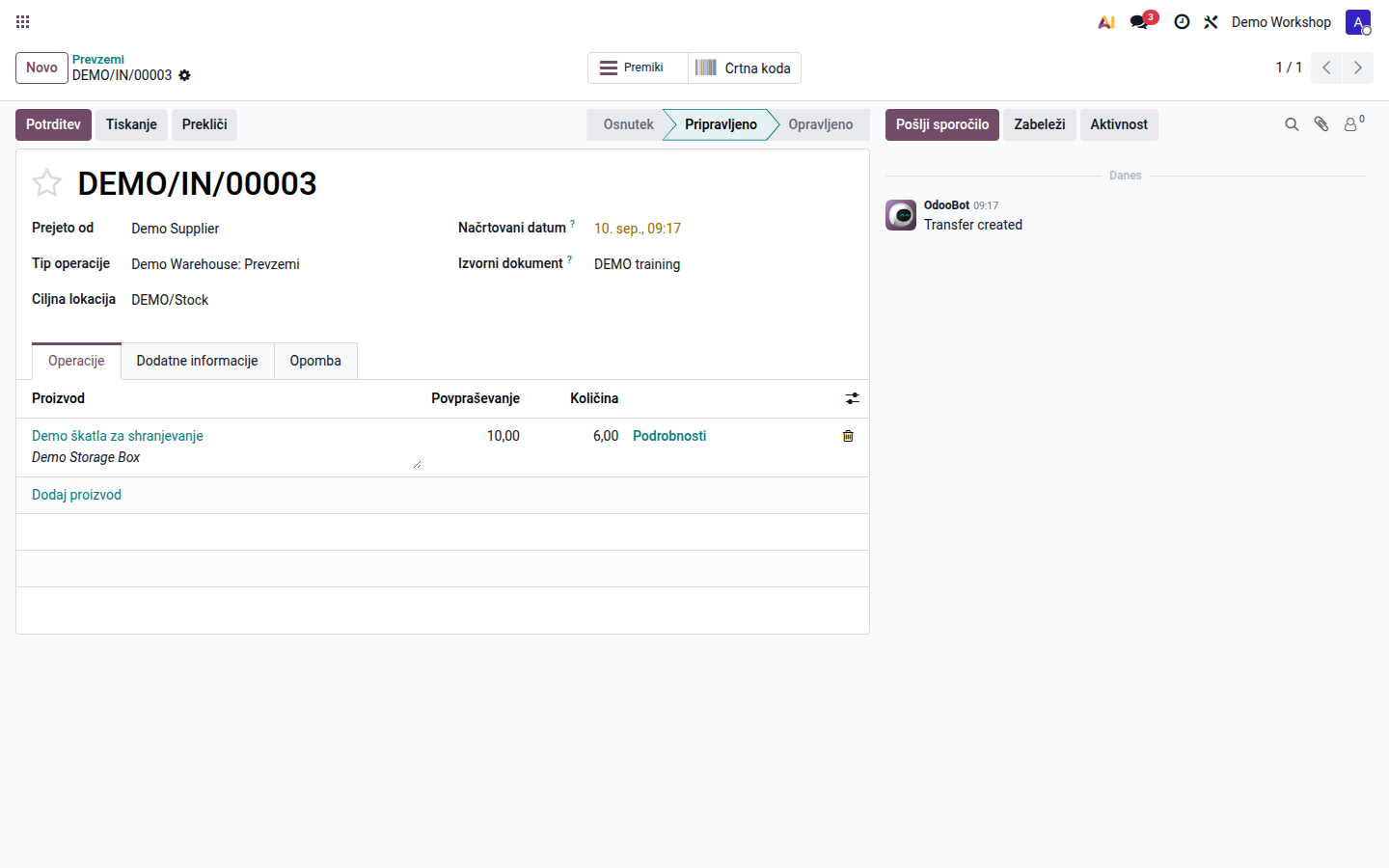
Task: Open the Premiki stat button
Action: tap(638, 68)
